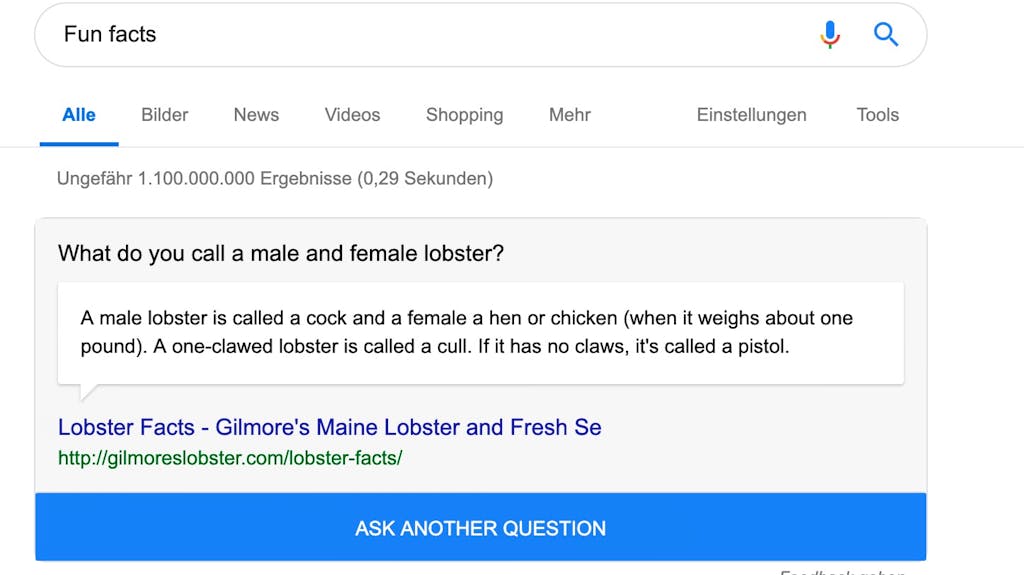Click the gilmoreslobster.com green URL

[x=230, y=458]
